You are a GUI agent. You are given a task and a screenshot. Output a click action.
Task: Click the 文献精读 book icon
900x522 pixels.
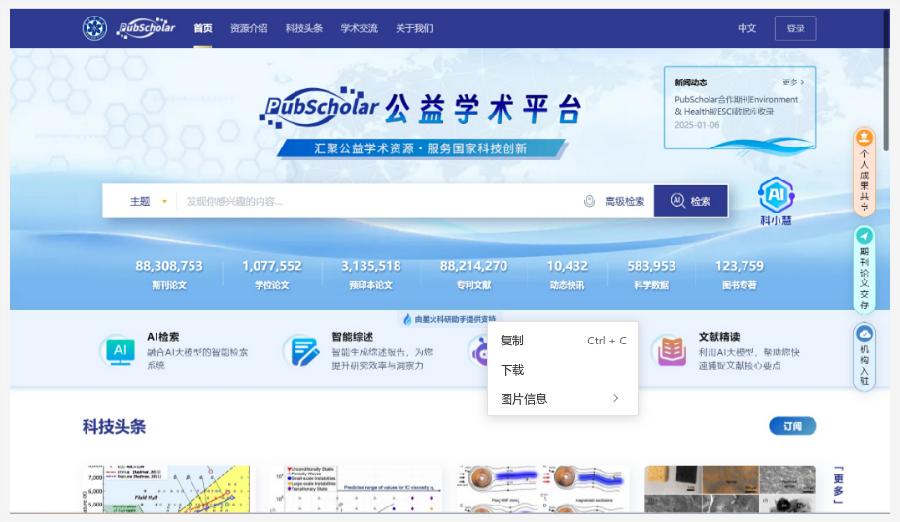point(668,351)
